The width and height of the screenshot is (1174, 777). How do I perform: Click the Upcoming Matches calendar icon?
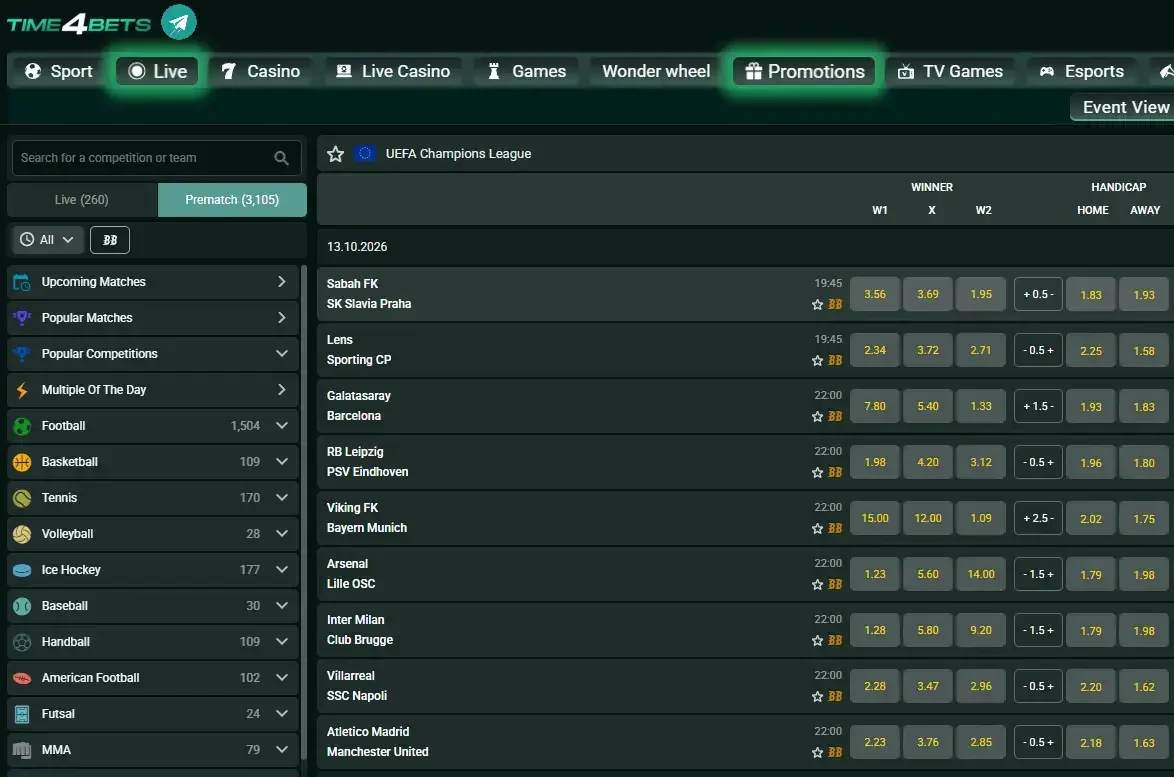(x=22, y=282)
